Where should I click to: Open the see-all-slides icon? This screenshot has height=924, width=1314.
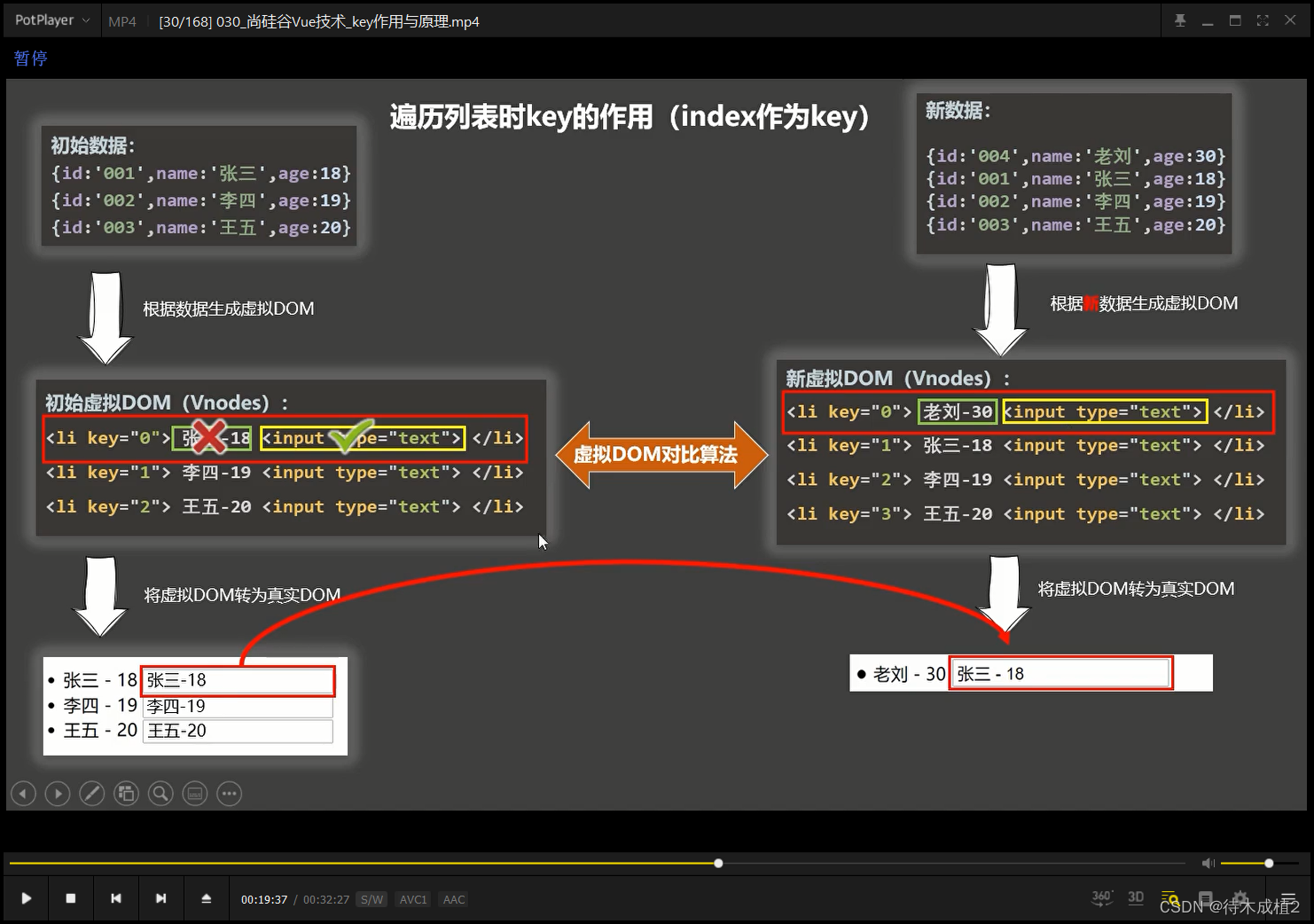click(126, 794)
